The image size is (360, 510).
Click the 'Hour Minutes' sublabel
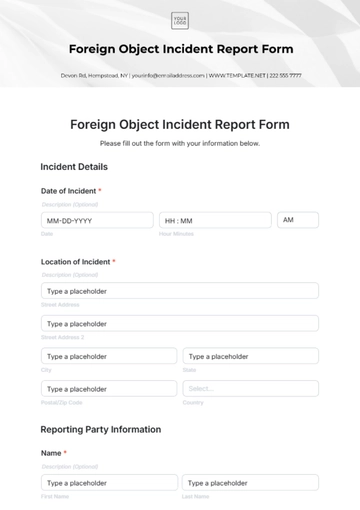pos(176,234)
